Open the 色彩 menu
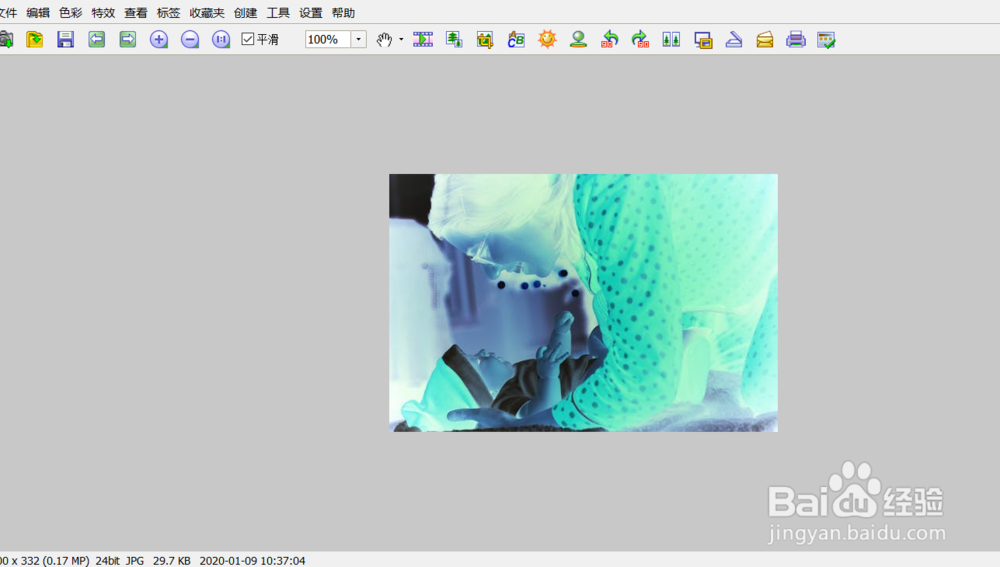 [x=70, y=13]
